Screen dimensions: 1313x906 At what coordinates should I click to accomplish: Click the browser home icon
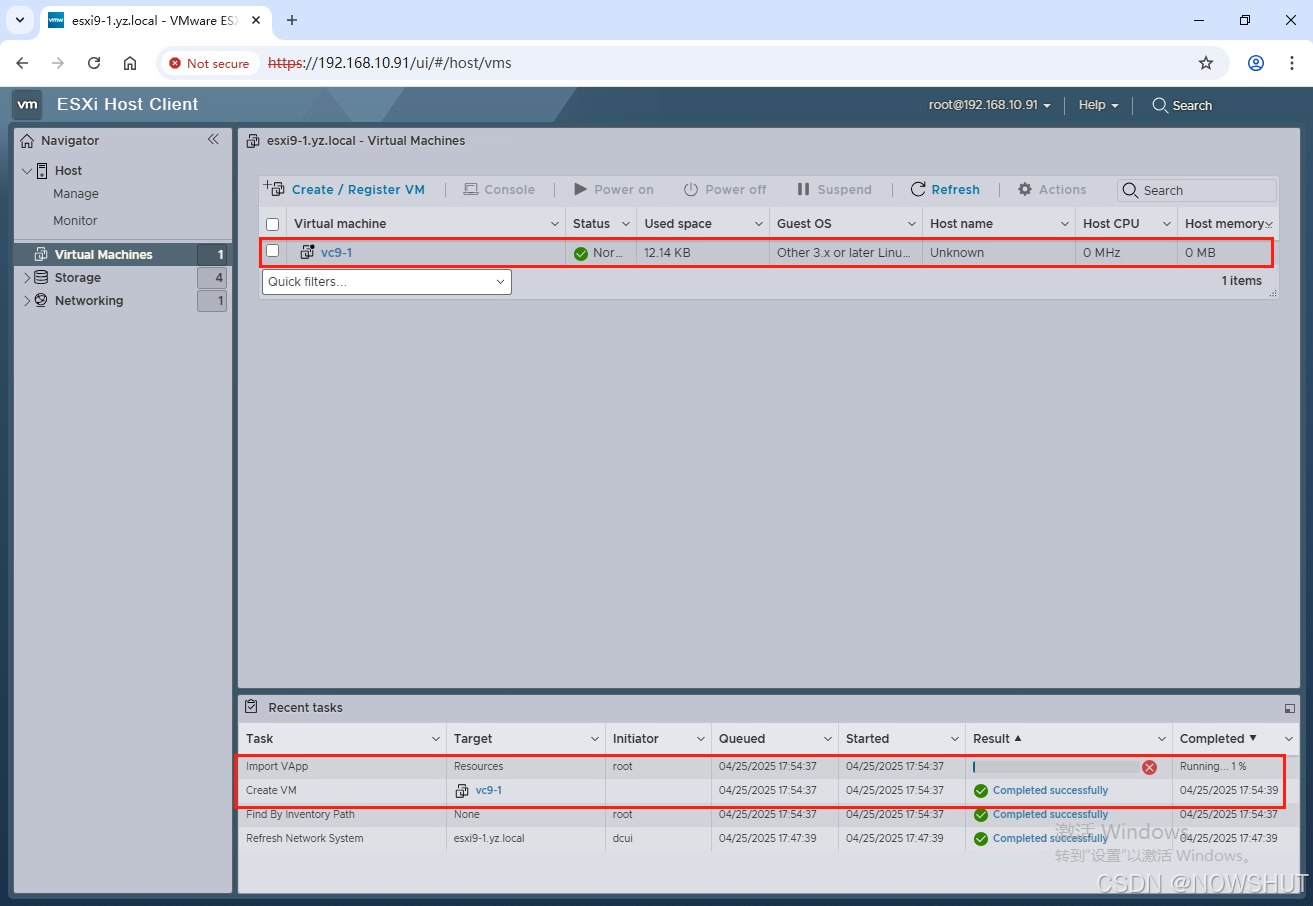point(130,63)
